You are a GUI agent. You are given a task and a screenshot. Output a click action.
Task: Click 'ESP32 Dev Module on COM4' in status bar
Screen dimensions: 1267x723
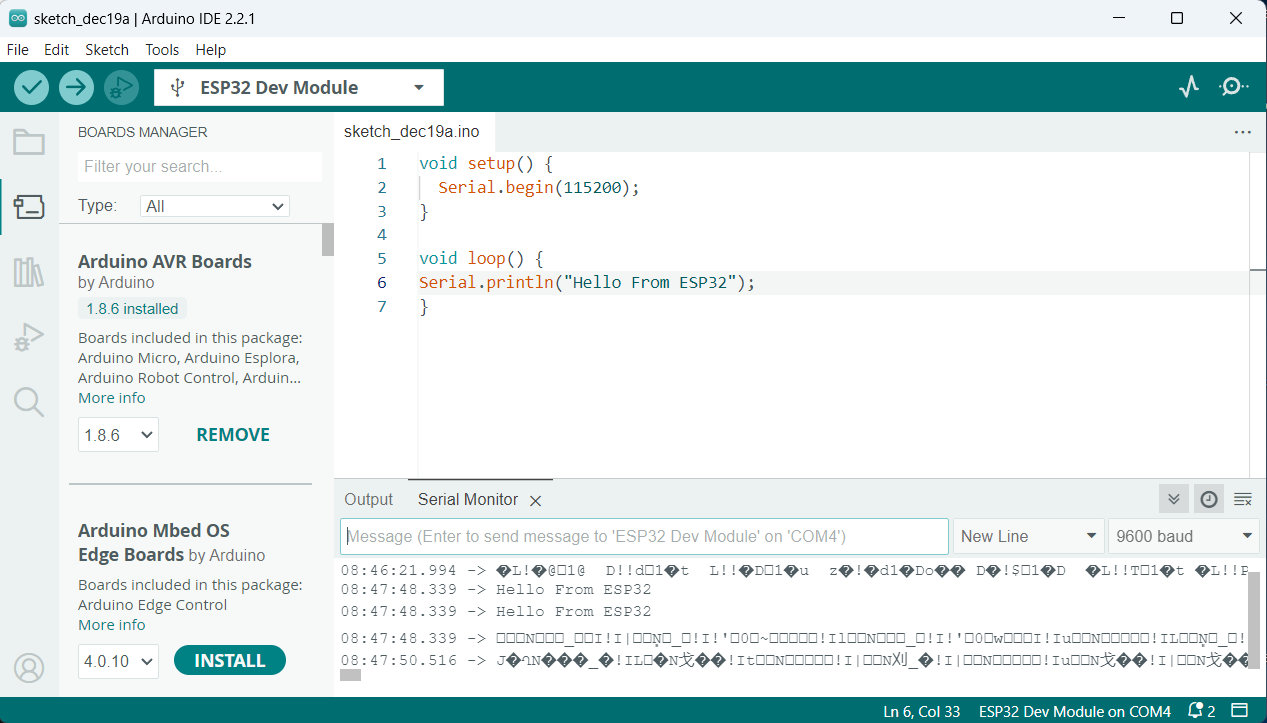(1075, 711)
